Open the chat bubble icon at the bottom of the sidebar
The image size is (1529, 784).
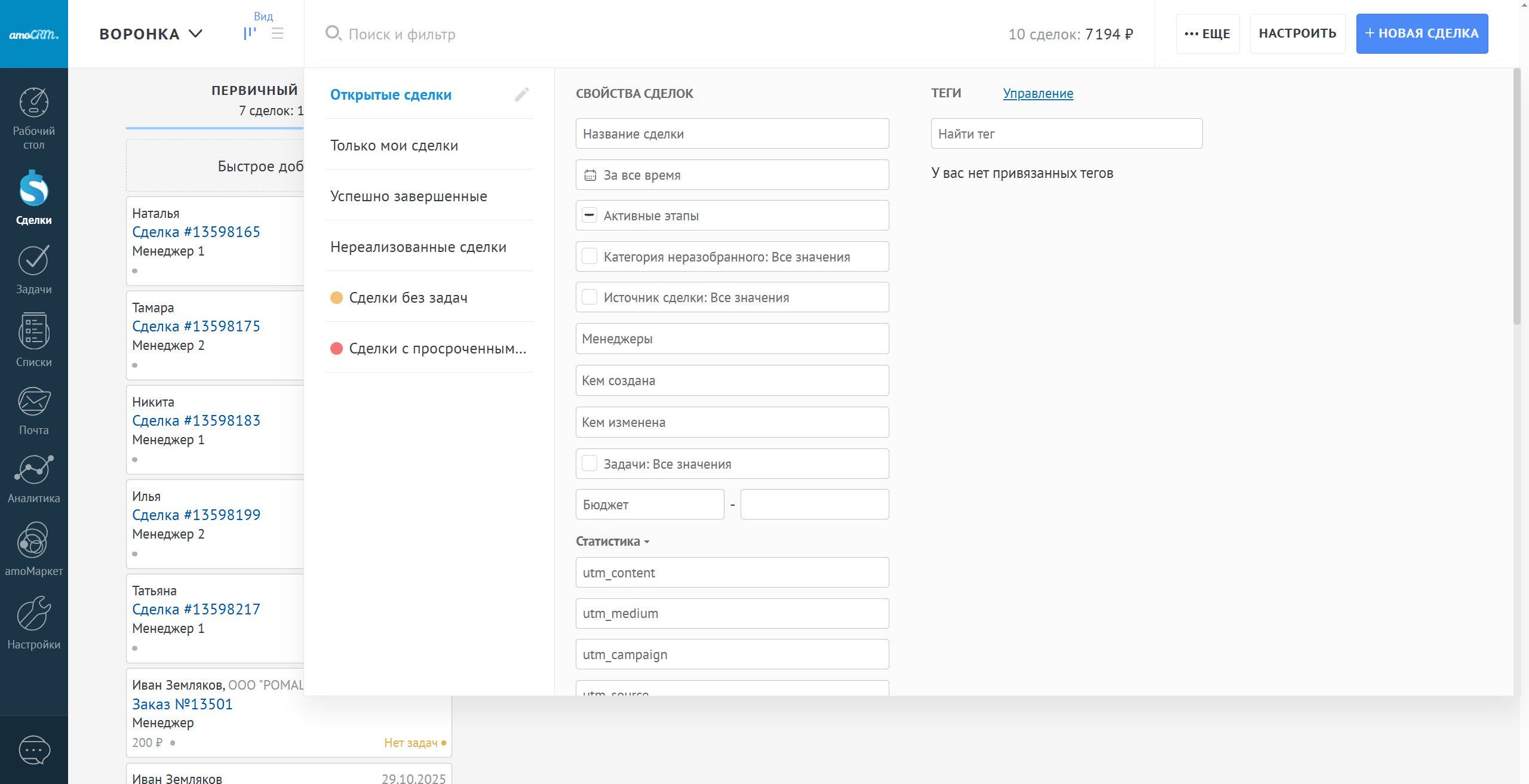click(34, 750)
